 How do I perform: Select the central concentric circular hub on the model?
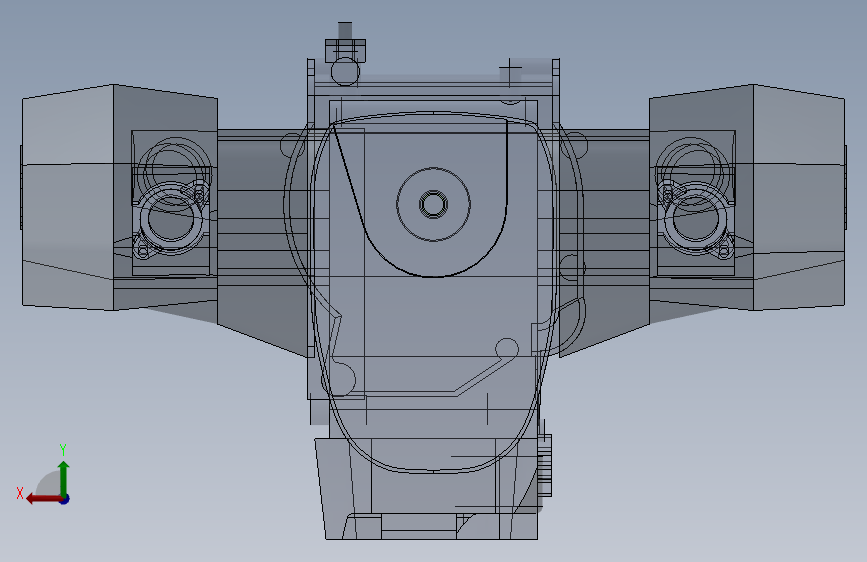point(434,204)
